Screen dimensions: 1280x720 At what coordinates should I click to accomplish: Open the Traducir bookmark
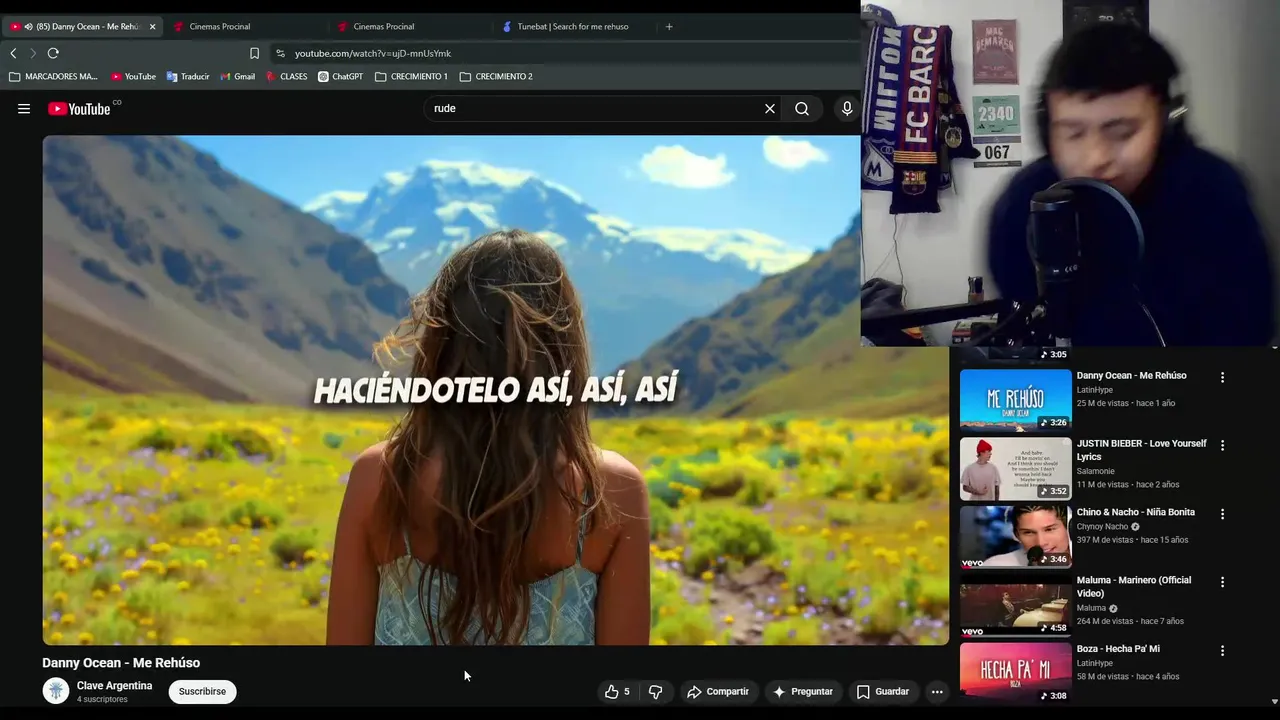[x=188, y=76]
